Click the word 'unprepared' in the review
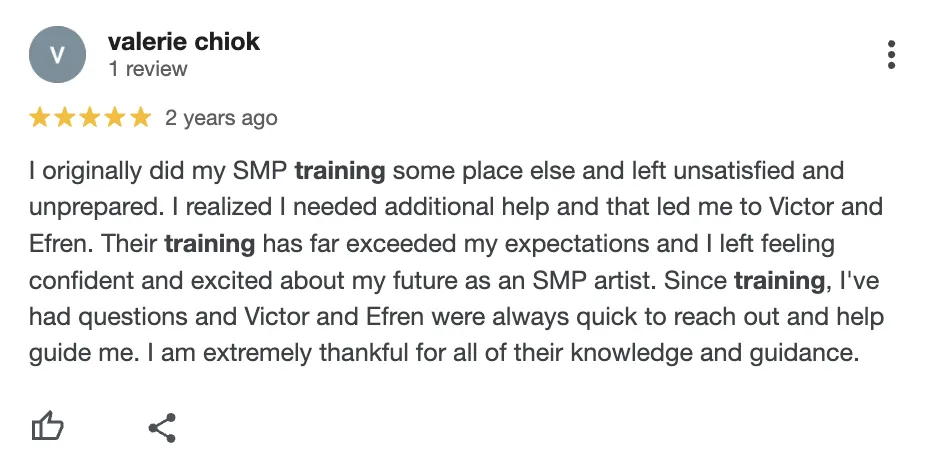This screenshot has width=928, height=472. [93, 208]
